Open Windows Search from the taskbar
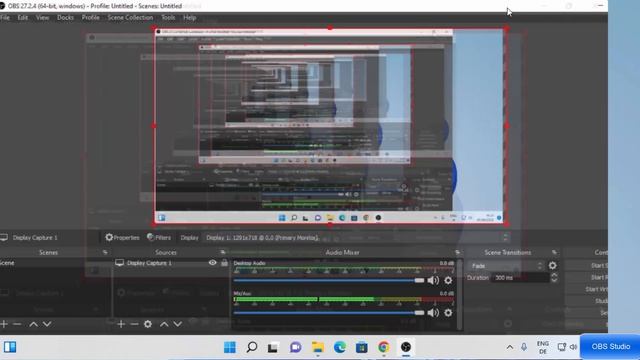Image resolution: width=640 pixels, height=360 pixels. (x=252, y=347)
